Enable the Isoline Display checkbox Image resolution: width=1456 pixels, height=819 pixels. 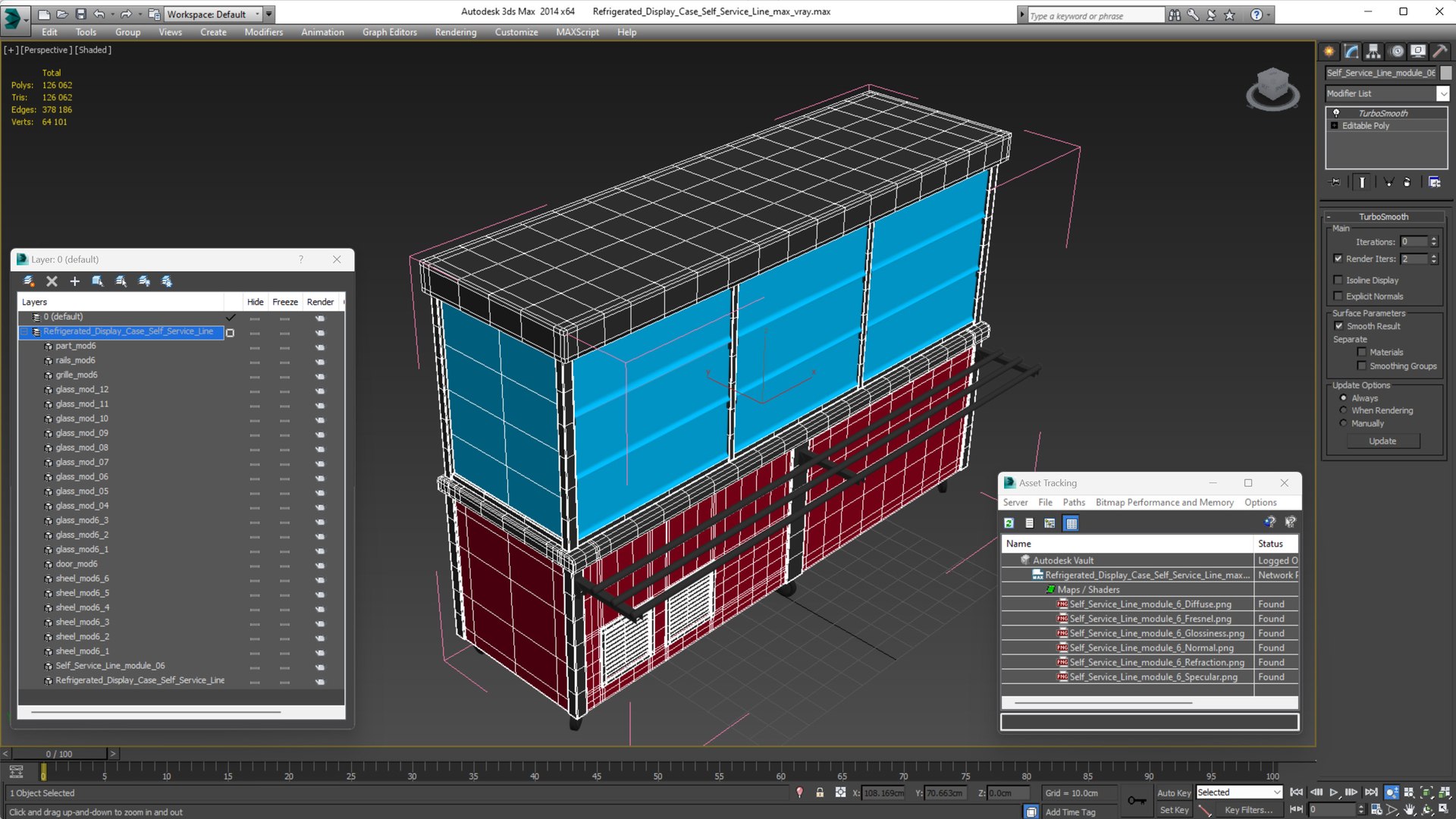coord(1338,280)
